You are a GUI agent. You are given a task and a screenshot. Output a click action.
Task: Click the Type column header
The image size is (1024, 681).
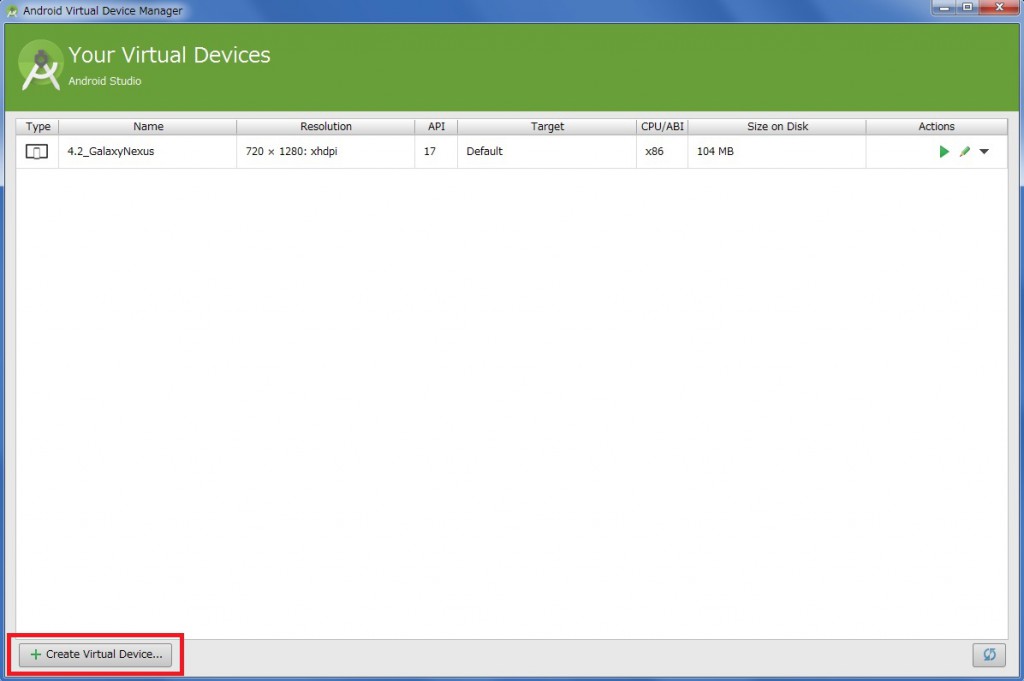pyautogui.click(x=38, y=127)
